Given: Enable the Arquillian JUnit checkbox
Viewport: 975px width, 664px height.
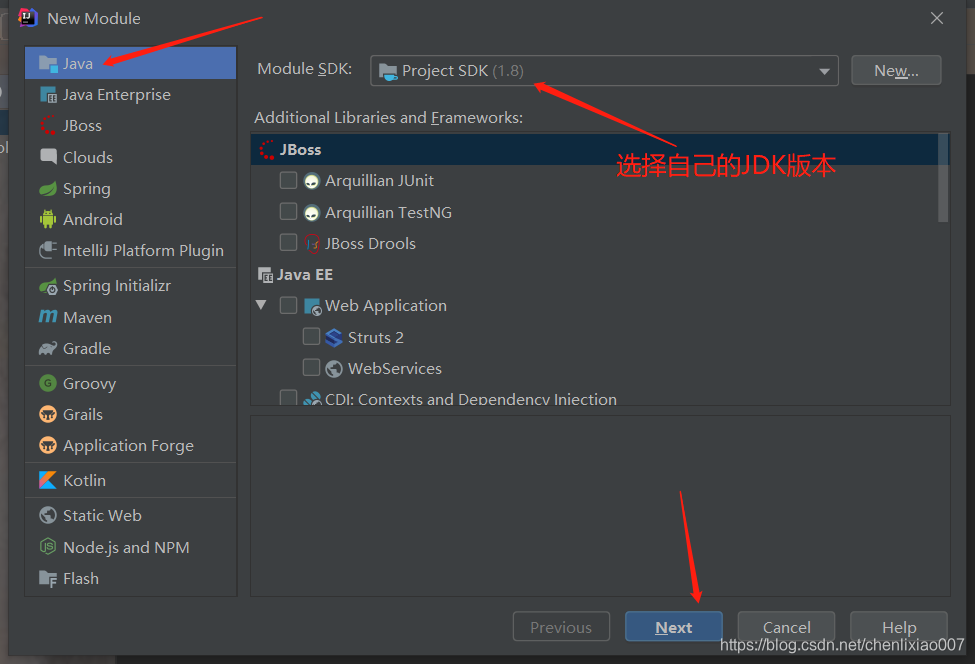Looking at the screenshot, I should (288, 180).
